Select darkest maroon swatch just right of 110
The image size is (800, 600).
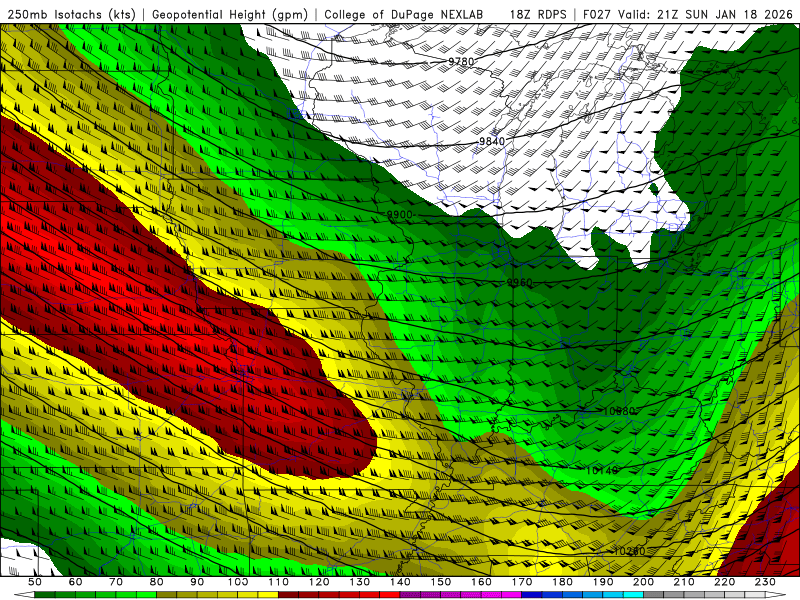tap(288, 594)
